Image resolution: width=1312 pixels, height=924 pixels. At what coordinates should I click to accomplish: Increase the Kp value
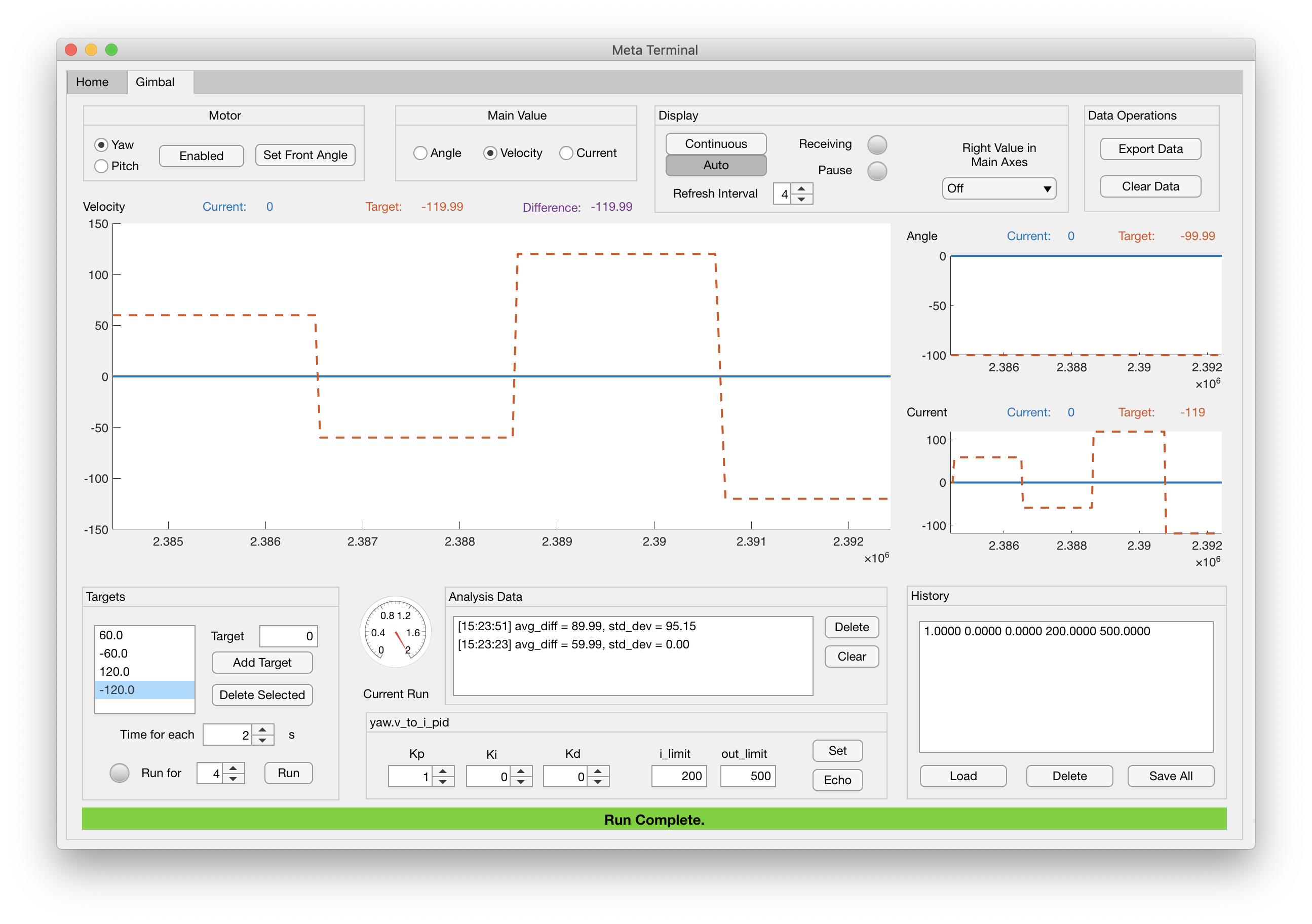click(443, 771)
